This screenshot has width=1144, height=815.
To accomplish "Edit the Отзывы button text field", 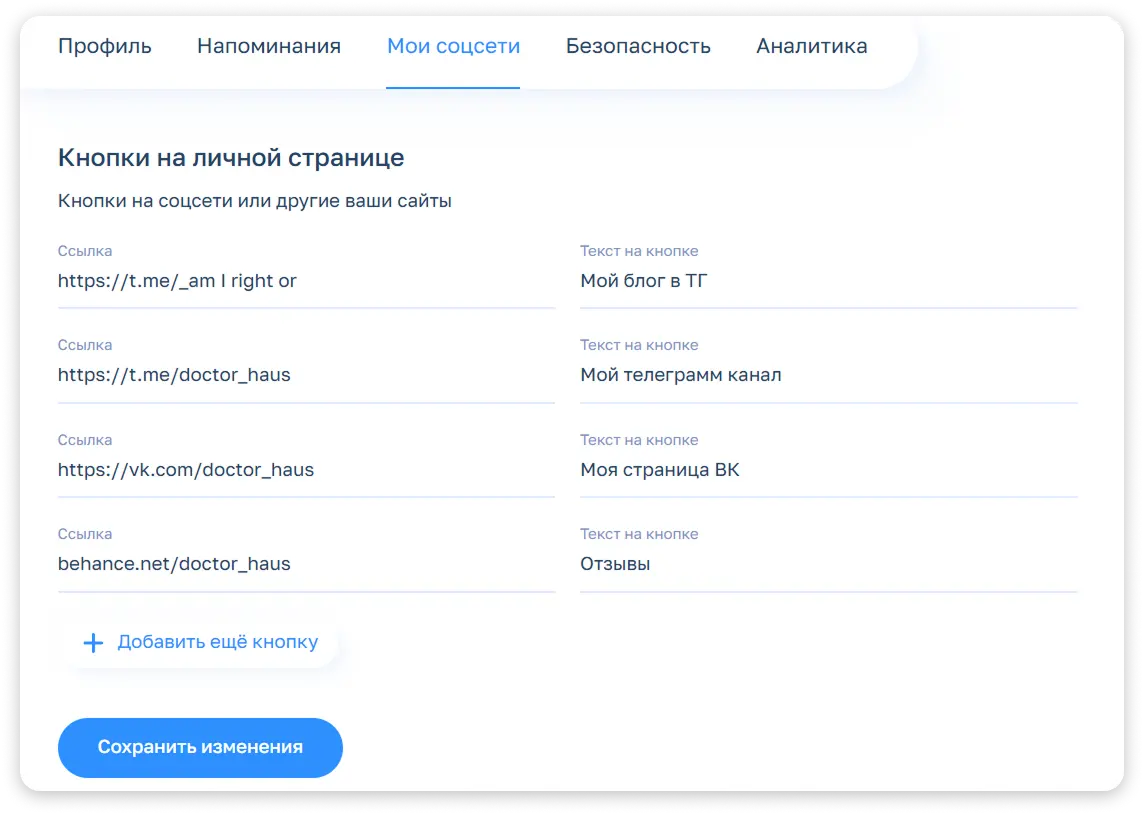I will coord(828,564).
